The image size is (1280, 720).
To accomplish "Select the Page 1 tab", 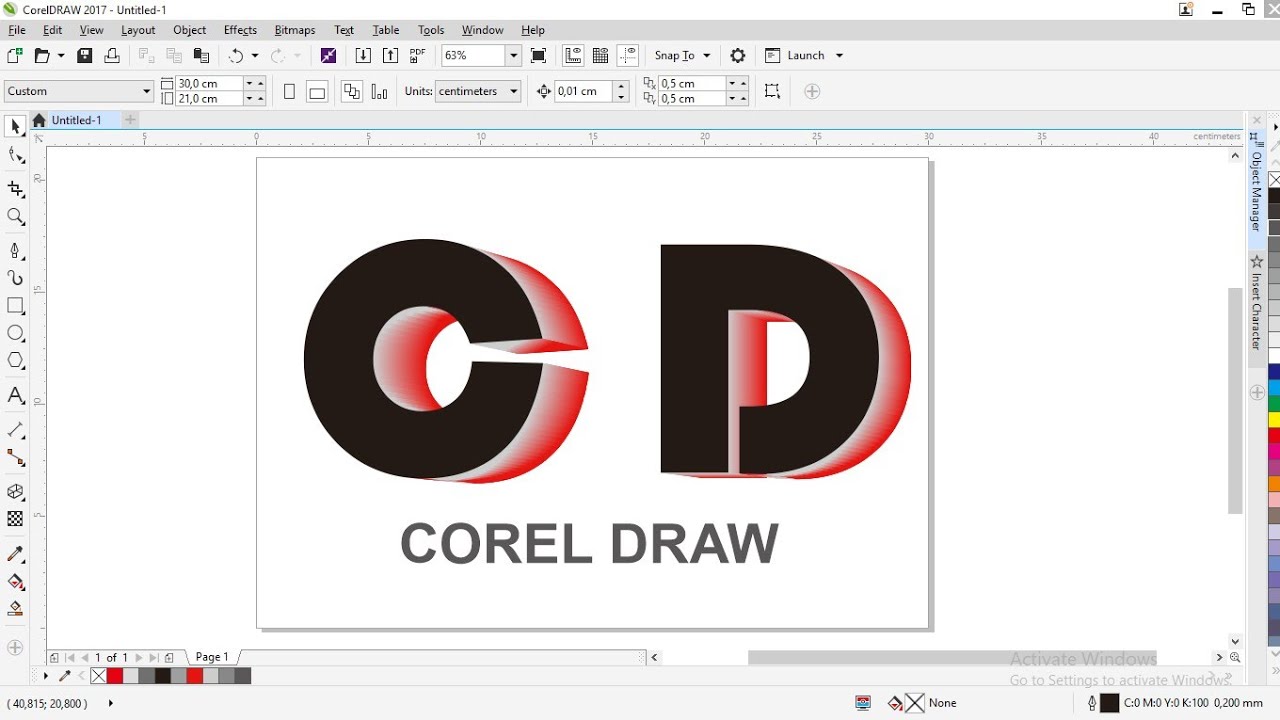I will tap(212, 657).
